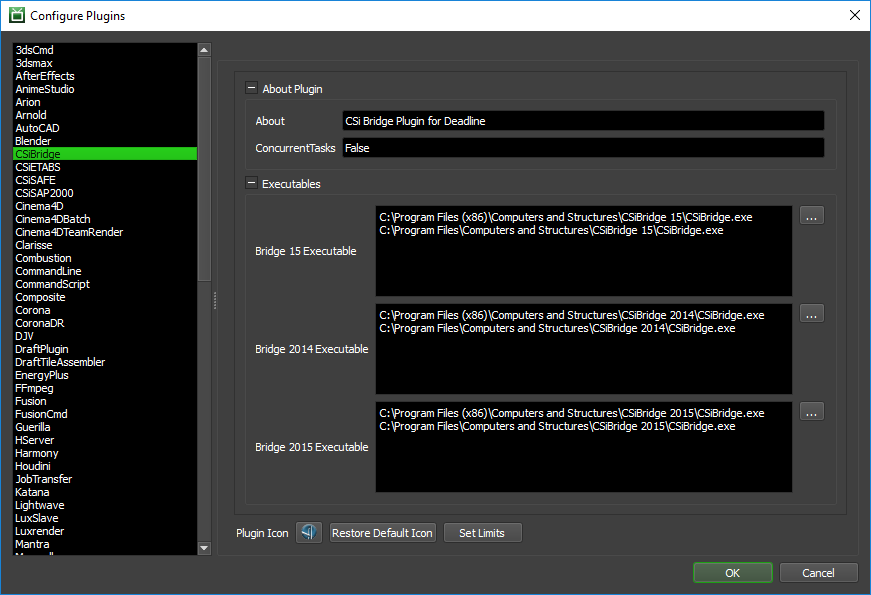Screen dimensions: 871x595
Task: Select Blender in the plugin list
Action: [33, 141]
